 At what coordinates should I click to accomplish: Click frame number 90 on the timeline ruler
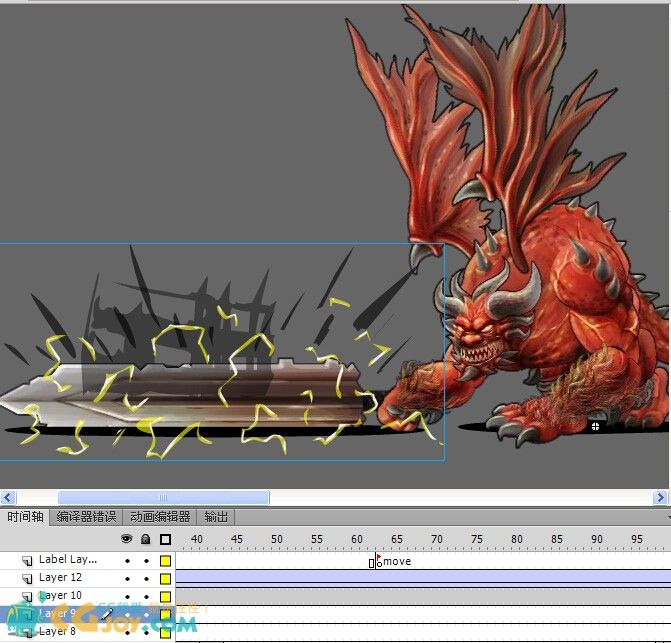[x=597, y=539]
